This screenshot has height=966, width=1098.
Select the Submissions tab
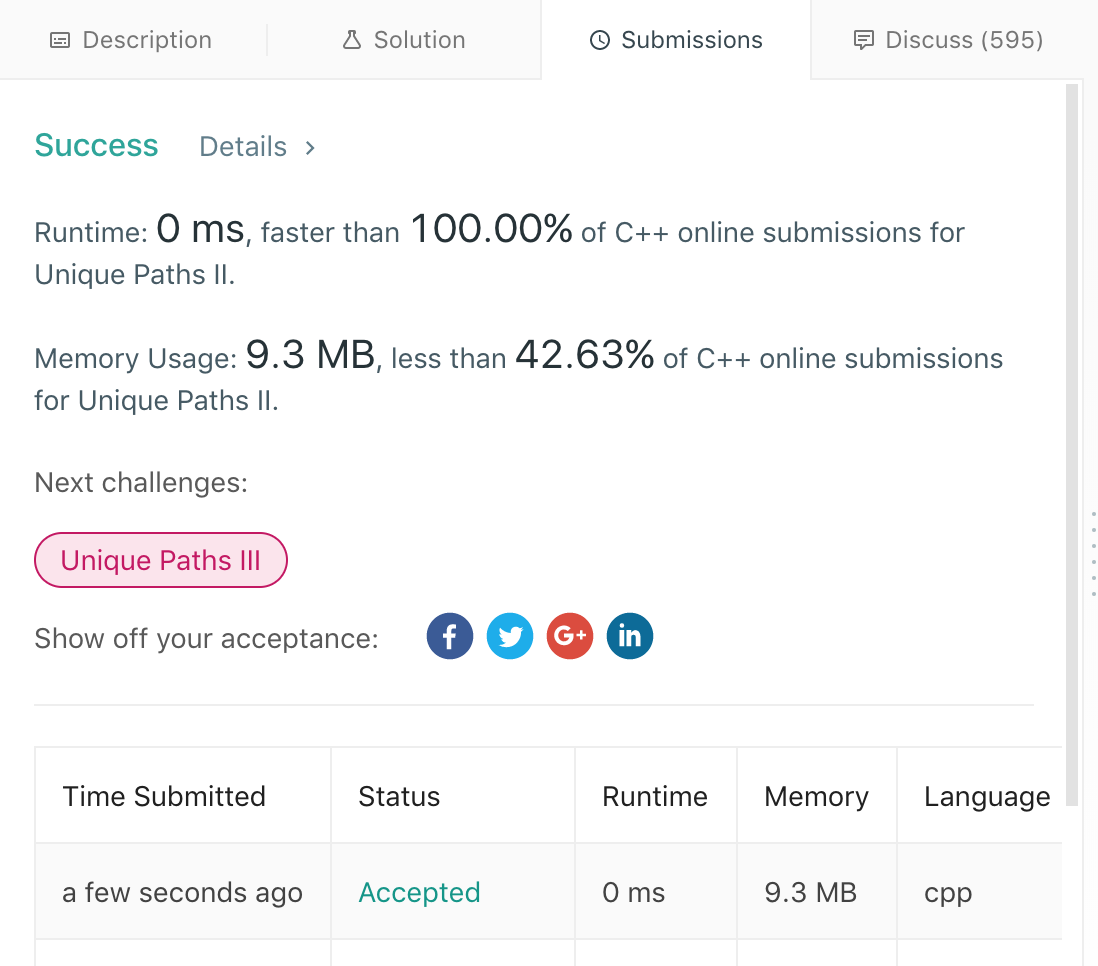coord(676,40)
